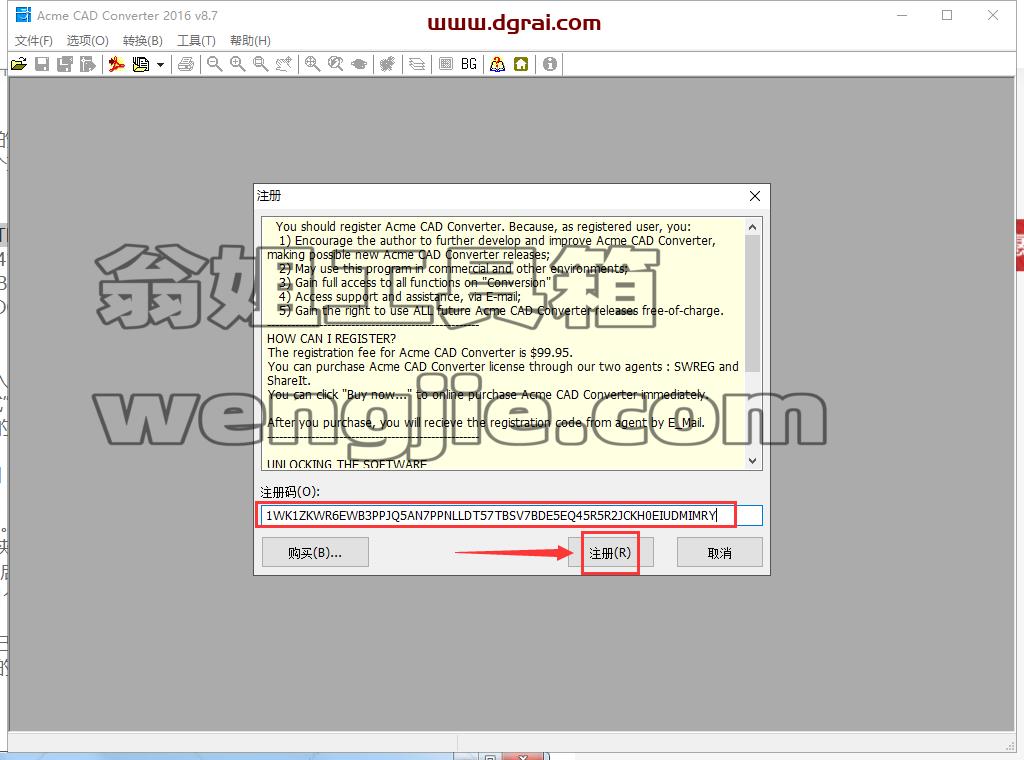The width and height of the screenshot is (1024, 760).
Task: Click the Save floppy disk icon
Action: point(42,64)
